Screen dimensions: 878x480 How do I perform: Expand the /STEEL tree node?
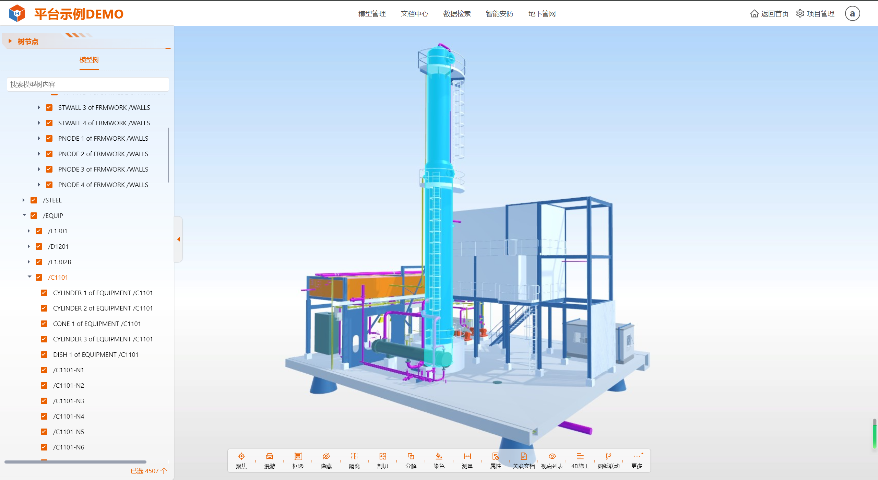(x=23, y=200)
